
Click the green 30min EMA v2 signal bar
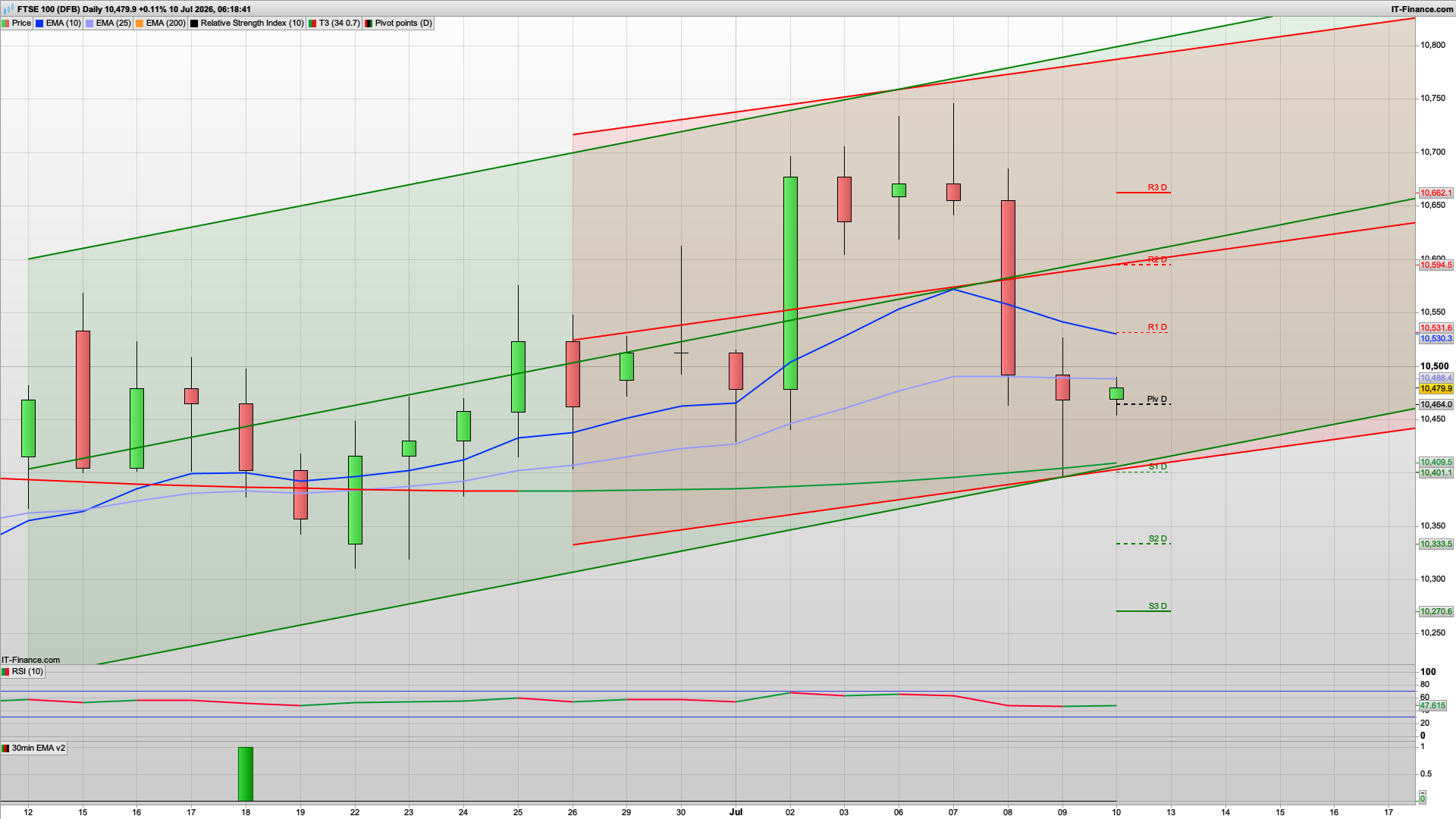point(246,774)
